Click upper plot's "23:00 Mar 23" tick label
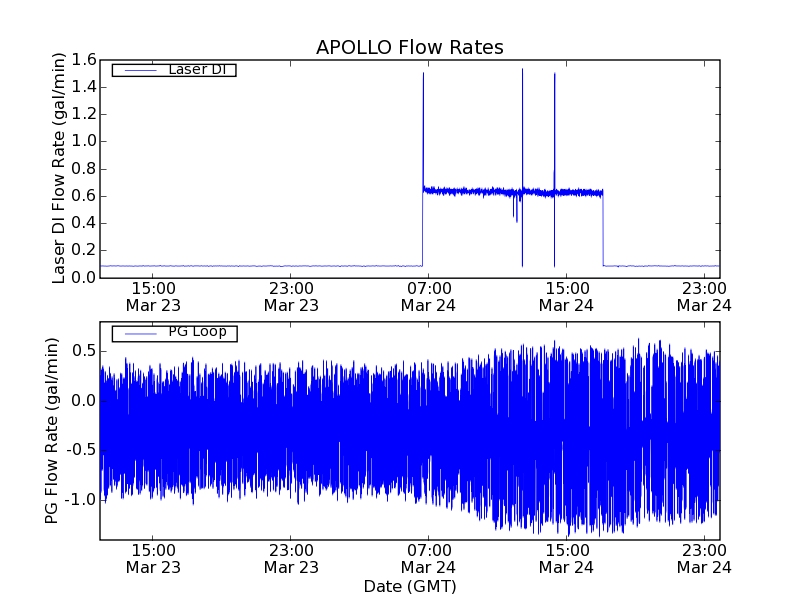This screenshot has width=800, height=600. pyautogui.click(x=291, y=297)
